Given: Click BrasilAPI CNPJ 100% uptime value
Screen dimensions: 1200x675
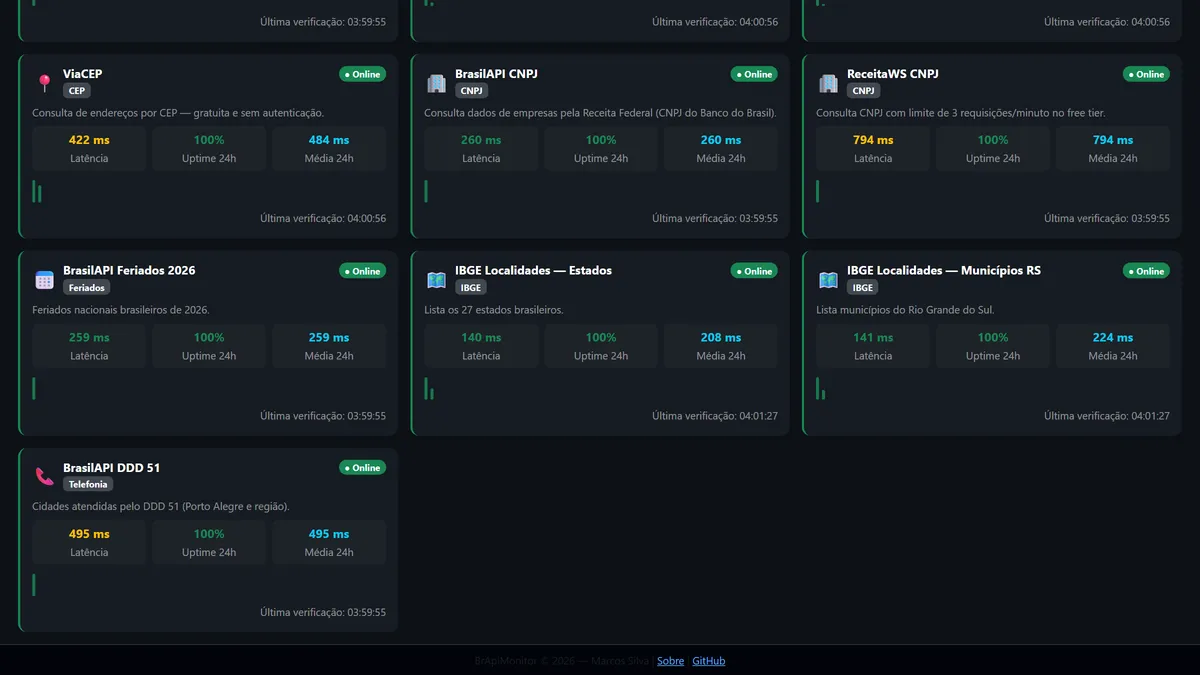Looking at the screenshot, I should click(601, 140).
